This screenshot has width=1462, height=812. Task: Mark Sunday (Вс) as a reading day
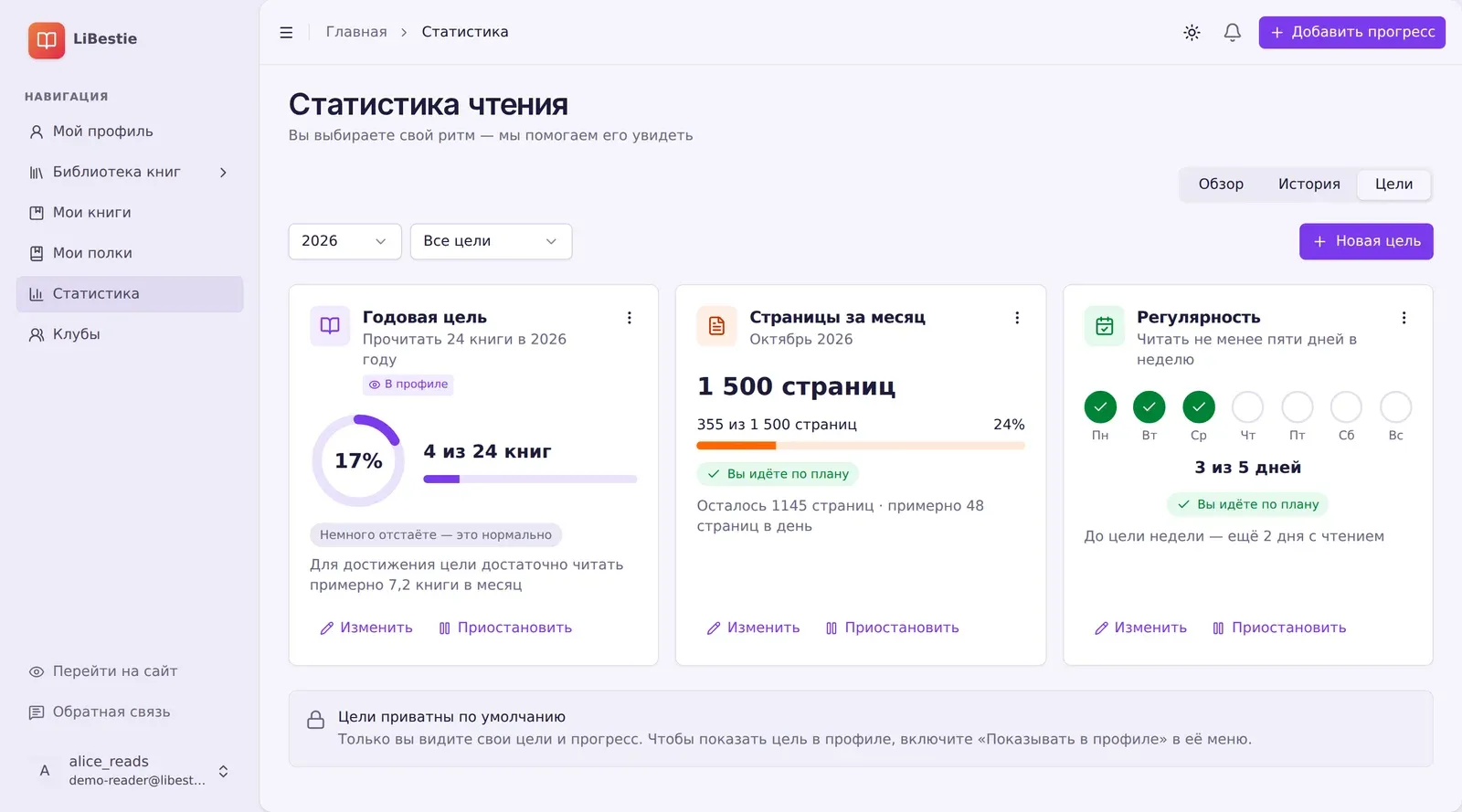pos(1396,407)
